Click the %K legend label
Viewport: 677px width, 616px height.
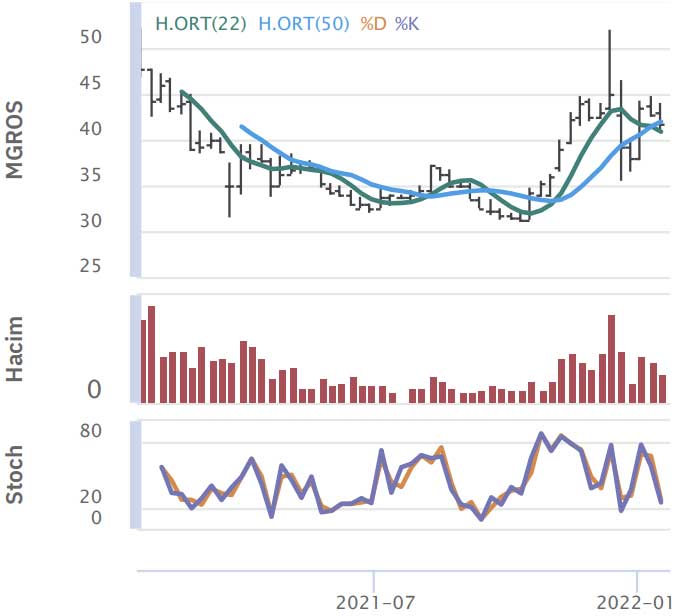(x=407, y=24)
